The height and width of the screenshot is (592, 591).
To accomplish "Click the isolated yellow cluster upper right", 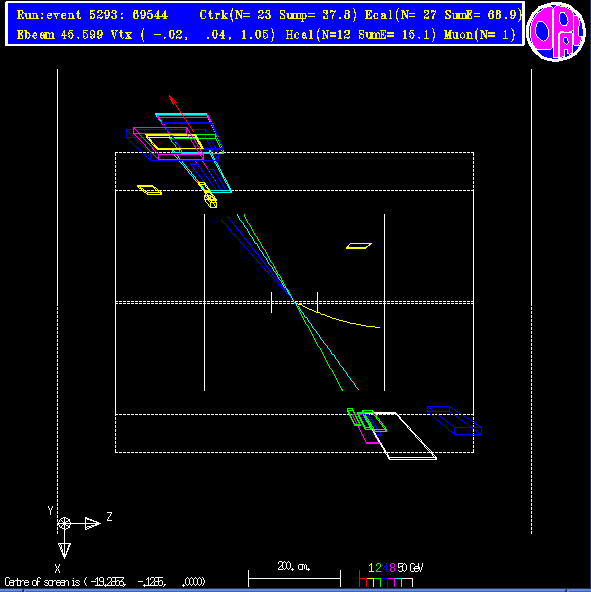I will click(x=359, y=246).
